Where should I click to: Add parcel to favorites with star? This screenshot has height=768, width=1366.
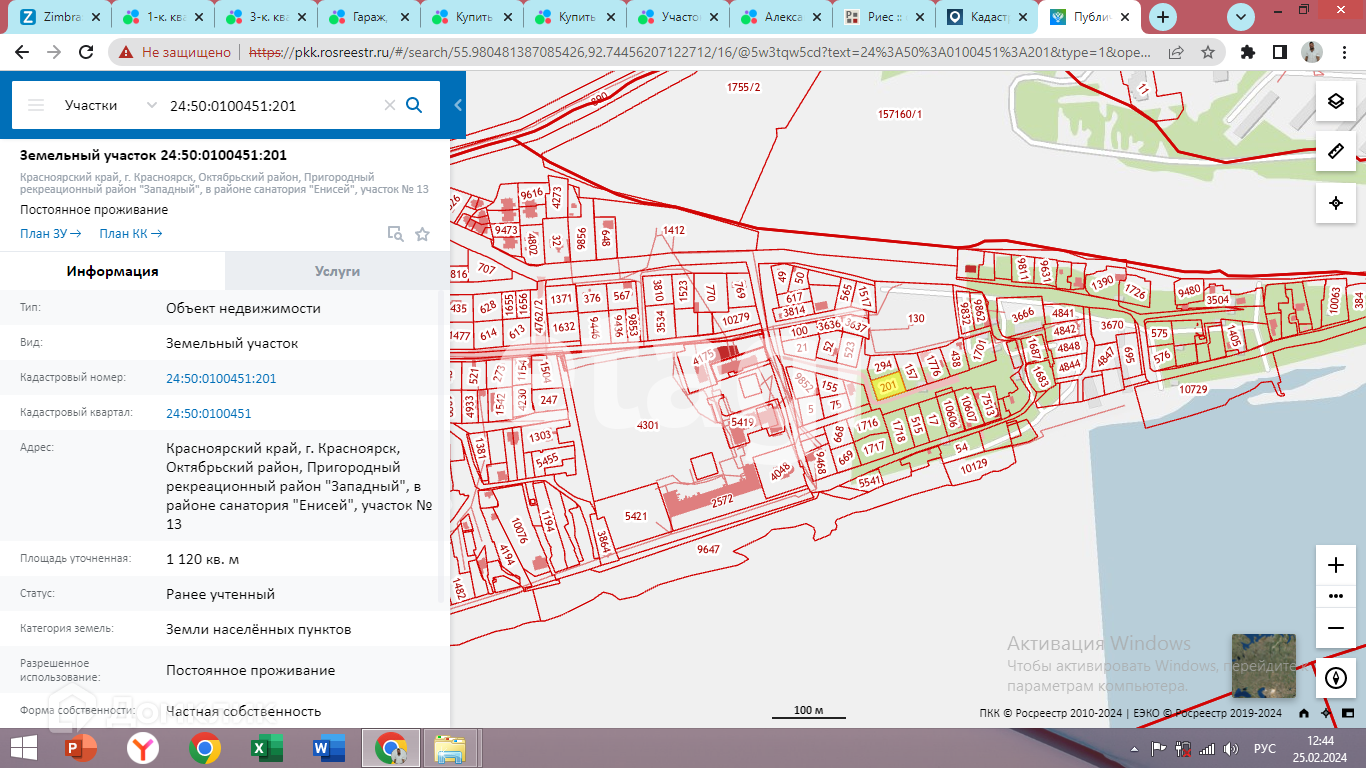[422, 234]
